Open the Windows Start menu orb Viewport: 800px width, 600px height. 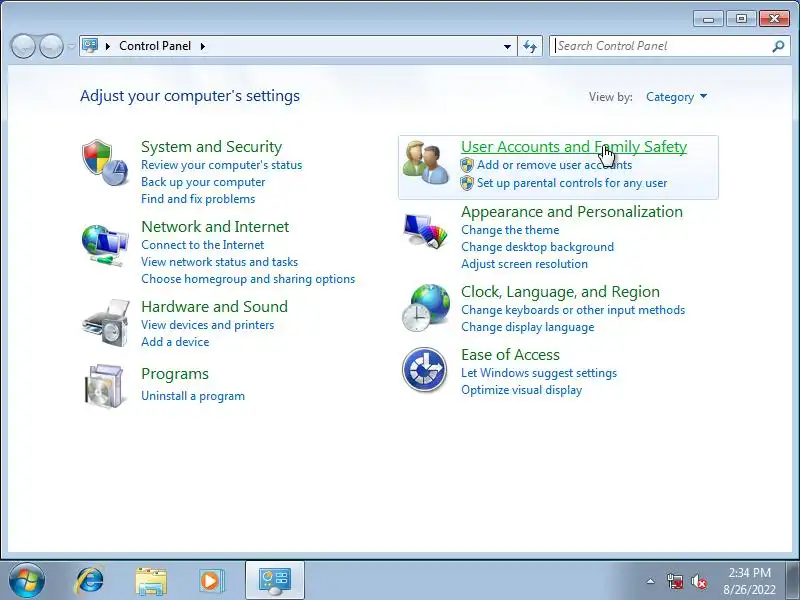(27, 581)
